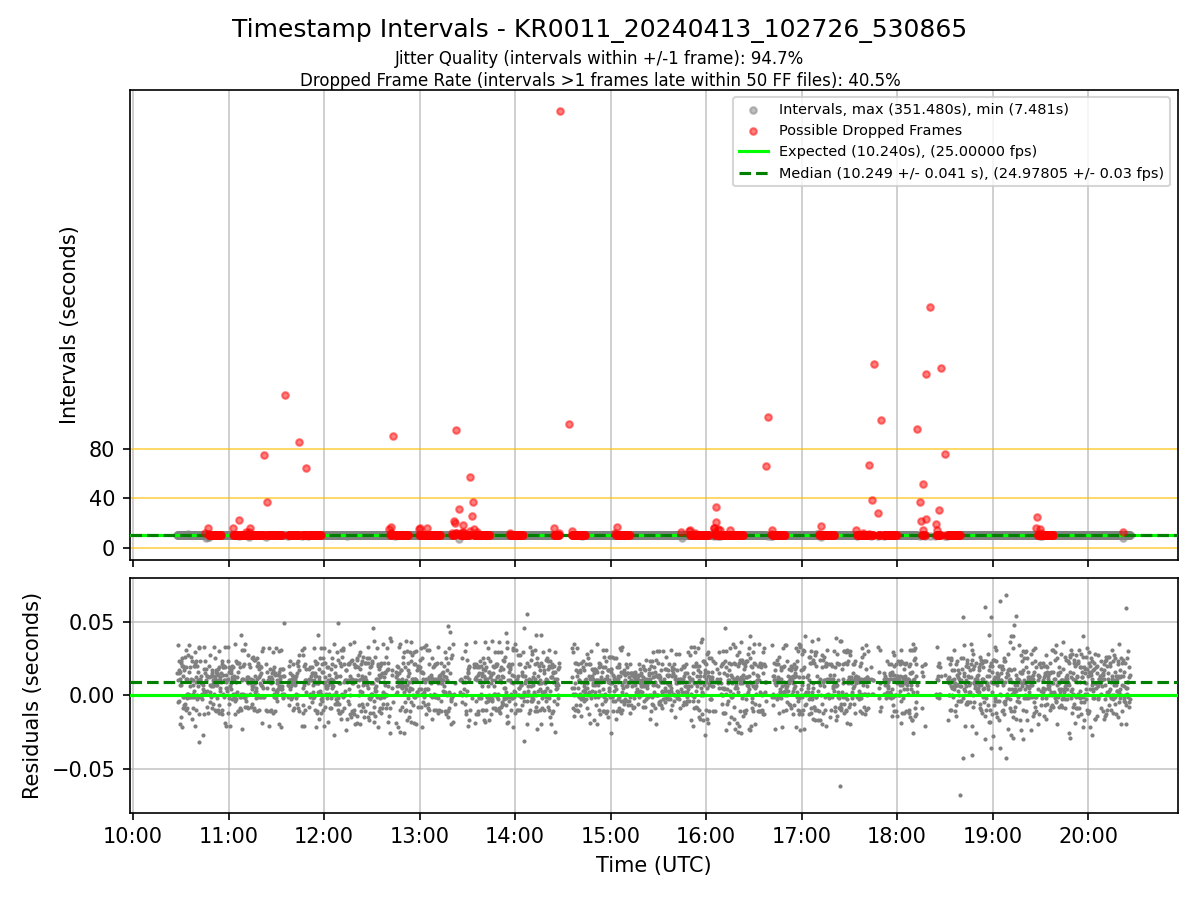Click legend entry 'Expected (10.240s), (25.00000 fps)'
The width and height of the screenshot is (1200, 900).
point(907,151)
